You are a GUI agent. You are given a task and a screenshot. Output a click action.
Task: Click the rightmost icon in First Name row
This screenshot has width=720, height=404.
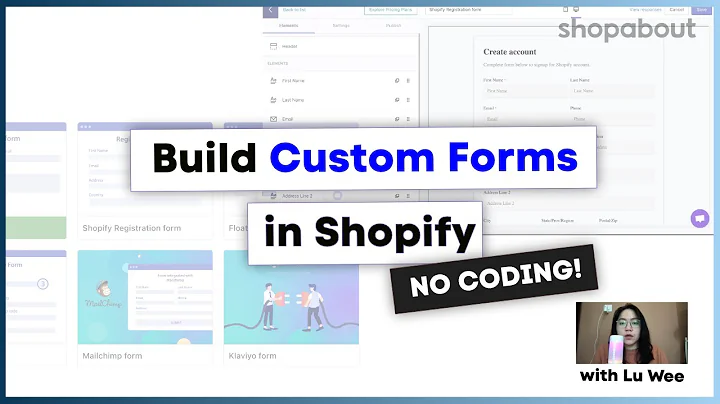point(408,81)
